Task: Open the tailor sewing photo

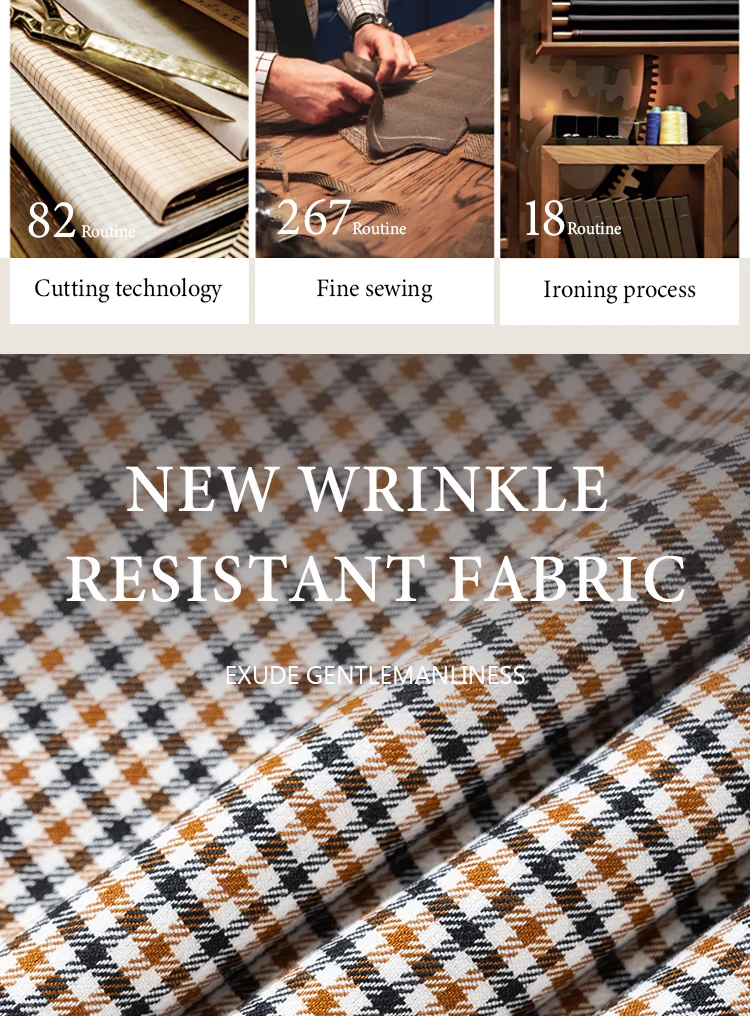Action: tap(374, 129)
